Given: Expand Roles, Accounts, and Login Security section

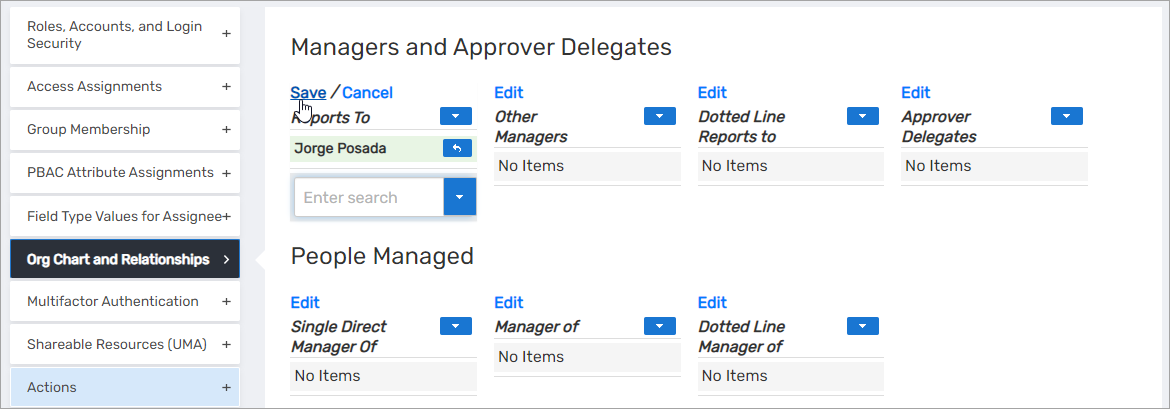Looking at the screenshot, I should pos(226,35).
